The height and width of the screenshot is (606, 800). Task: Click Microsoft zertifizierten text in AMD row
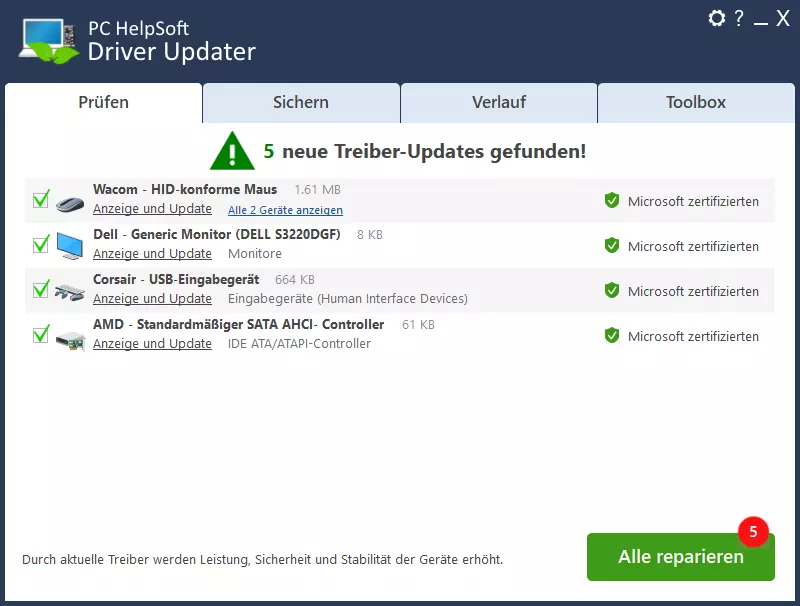[x=693, y=336]
